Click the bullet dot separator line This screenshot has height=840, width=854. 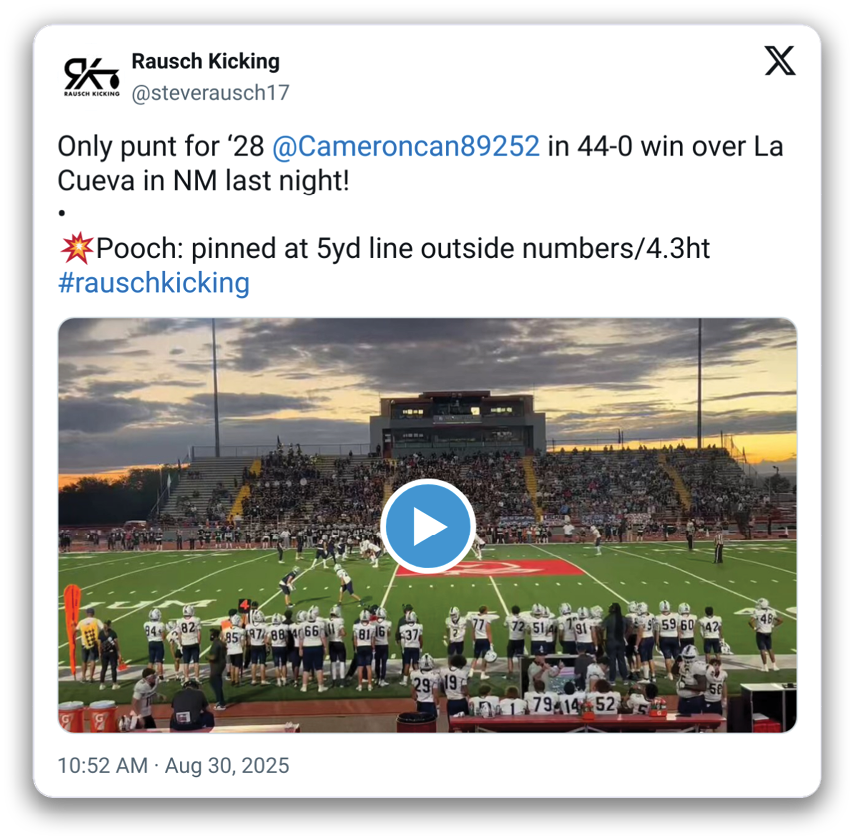(62, 212)
